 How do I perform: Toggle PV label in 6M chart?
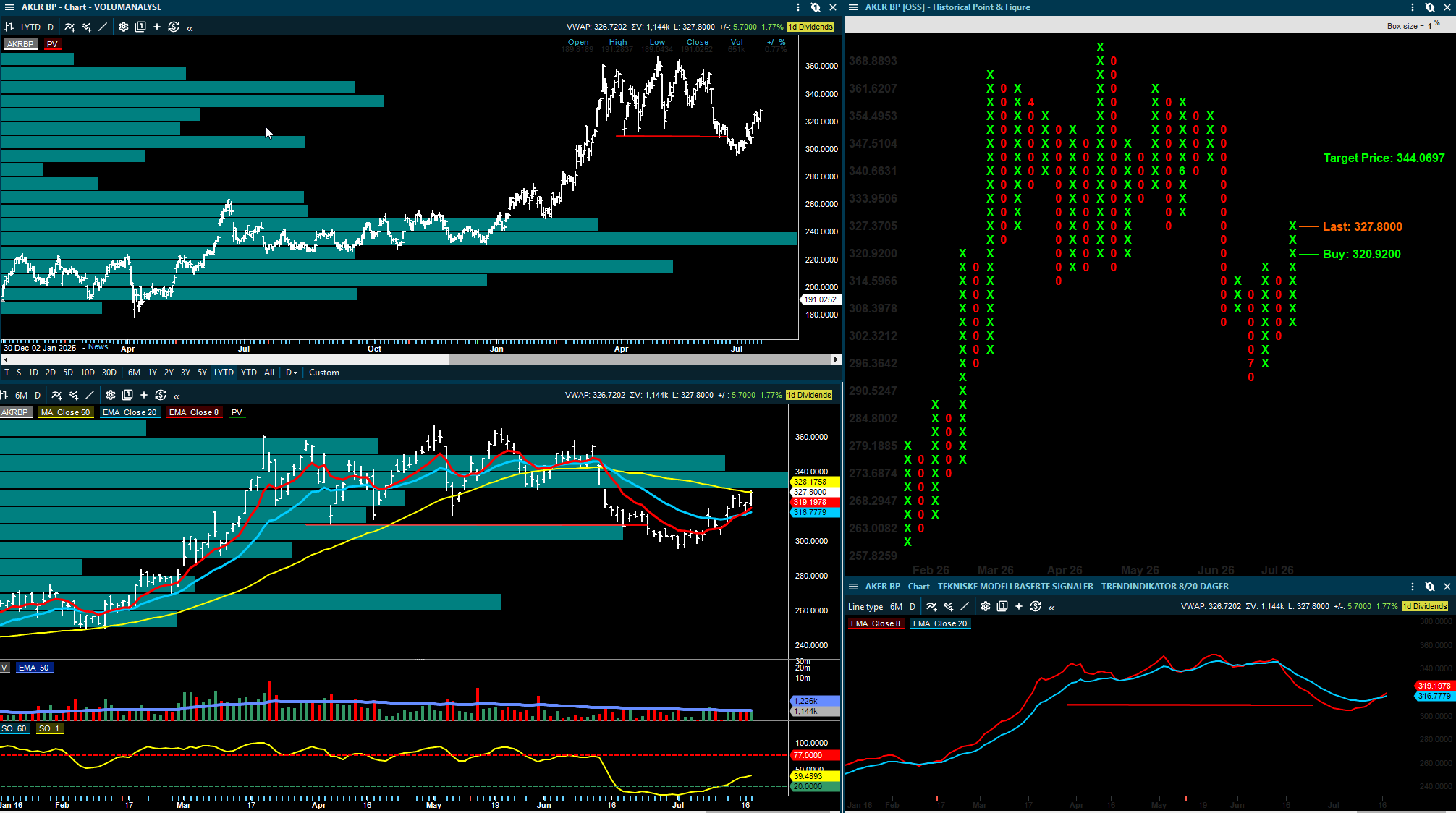coord(237,412)
